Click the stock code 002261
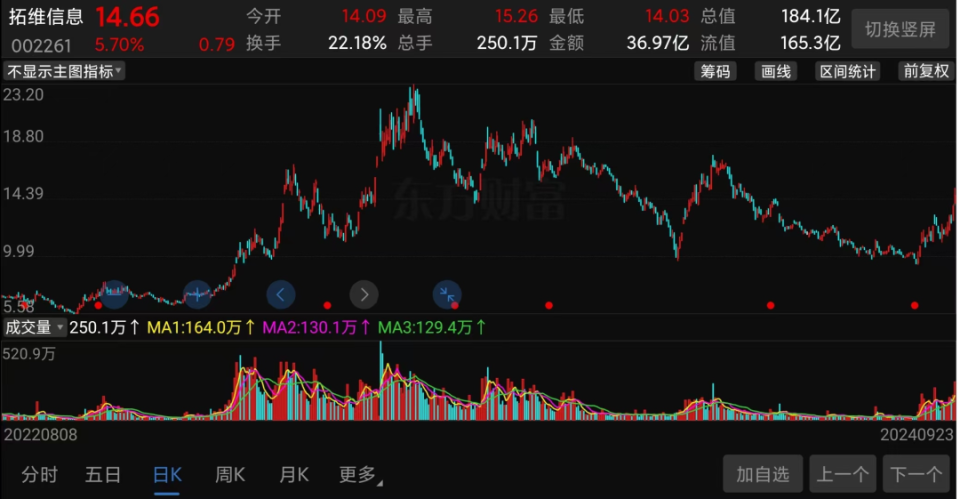This screenshot has width=960, height=499. pyautogui.click(x=41, y=46)
